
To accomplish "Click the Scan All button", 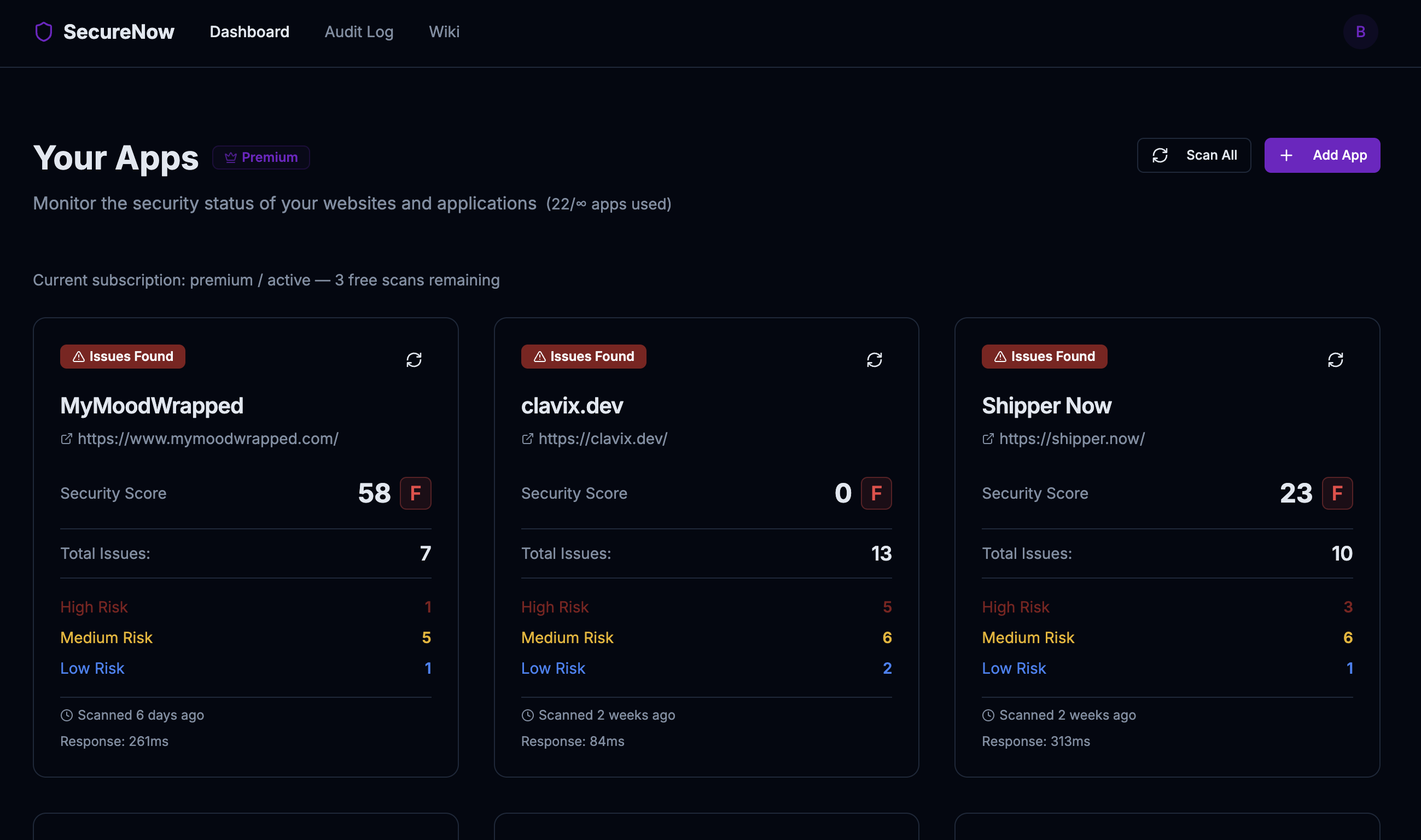I will tap(1193, 155).
